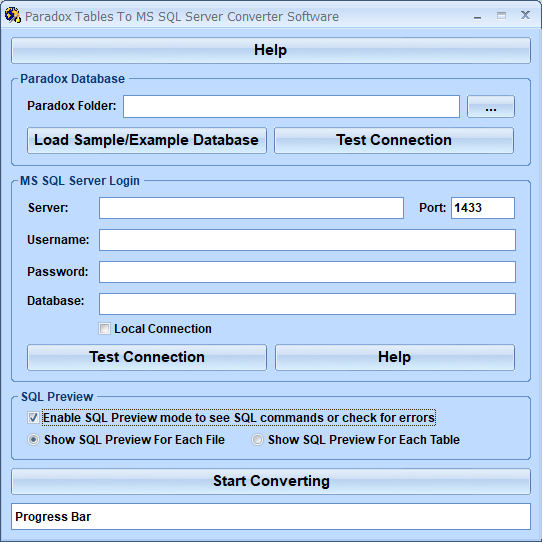This screenshot has width=542, height=542.
Task: Click the Database input field
Action: [x=307, y=304]
